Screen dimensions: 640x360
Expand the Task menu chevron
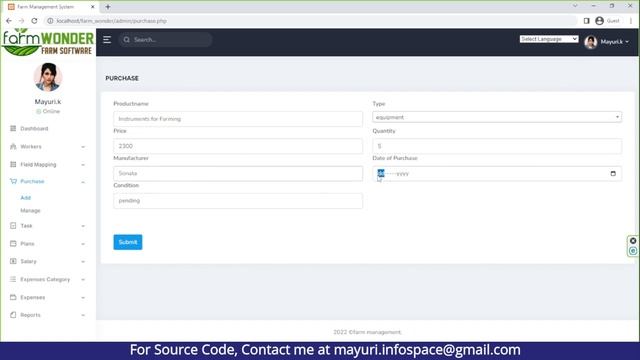tap(83, 226)
